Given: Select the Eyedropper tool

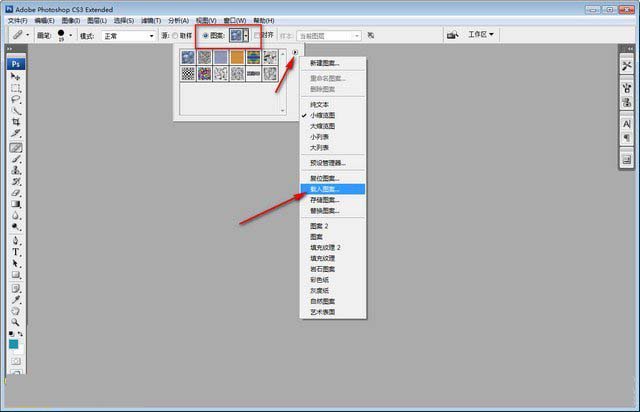Looking at the screenshot, I should (x=16, y=300).
